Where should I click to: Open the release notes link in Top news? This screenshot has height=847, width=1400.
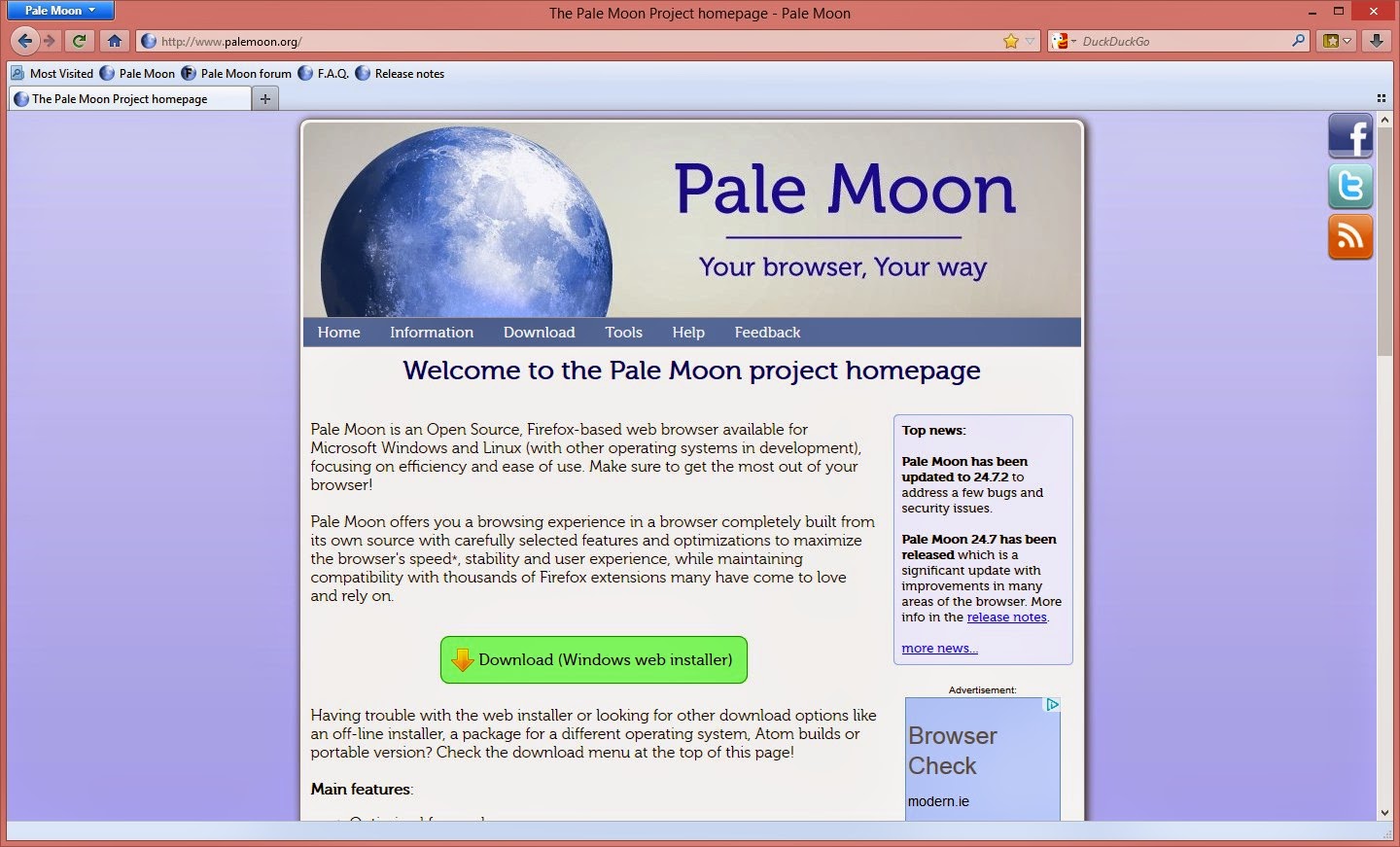(x=1006, y=617)
